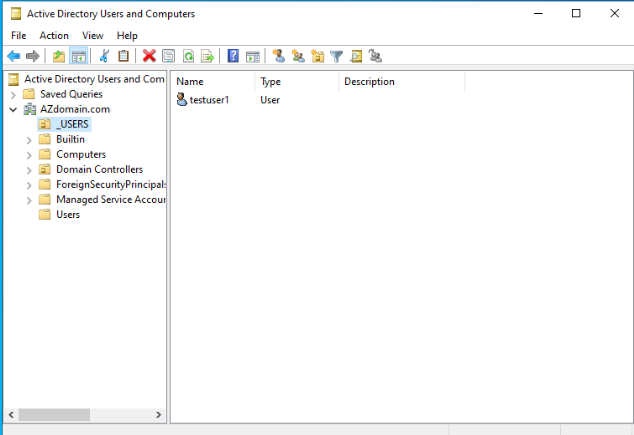Click the testuser1 user icon

point(182,99)
